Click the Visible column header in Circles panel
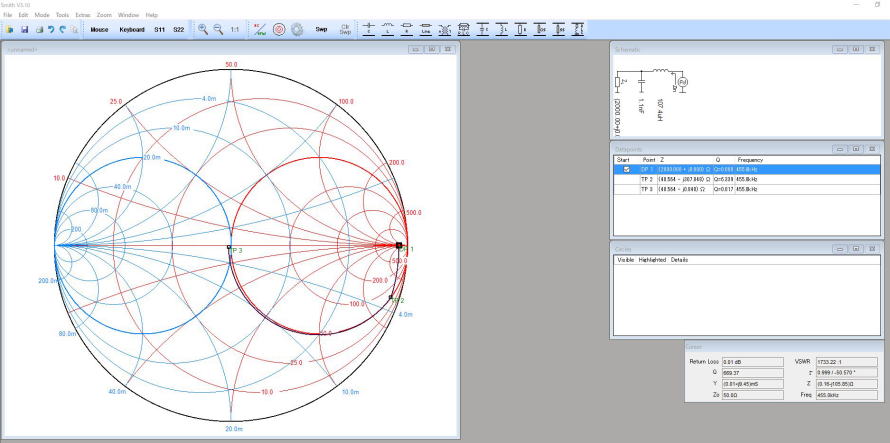Image resolution: width=890 pixels, height=443 pixels. [x=625, y=260]
